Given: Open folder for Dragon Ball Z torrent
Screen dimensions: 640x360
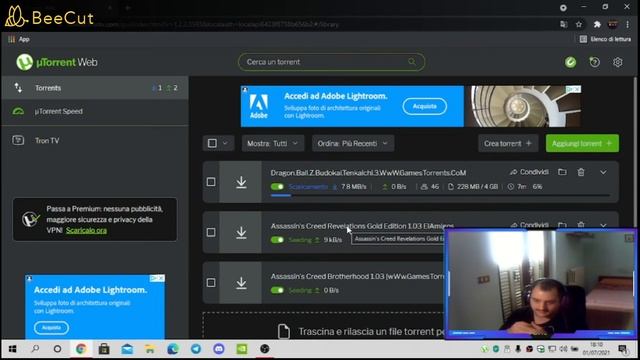Looking at the screenshot, I should click(562, 172).
